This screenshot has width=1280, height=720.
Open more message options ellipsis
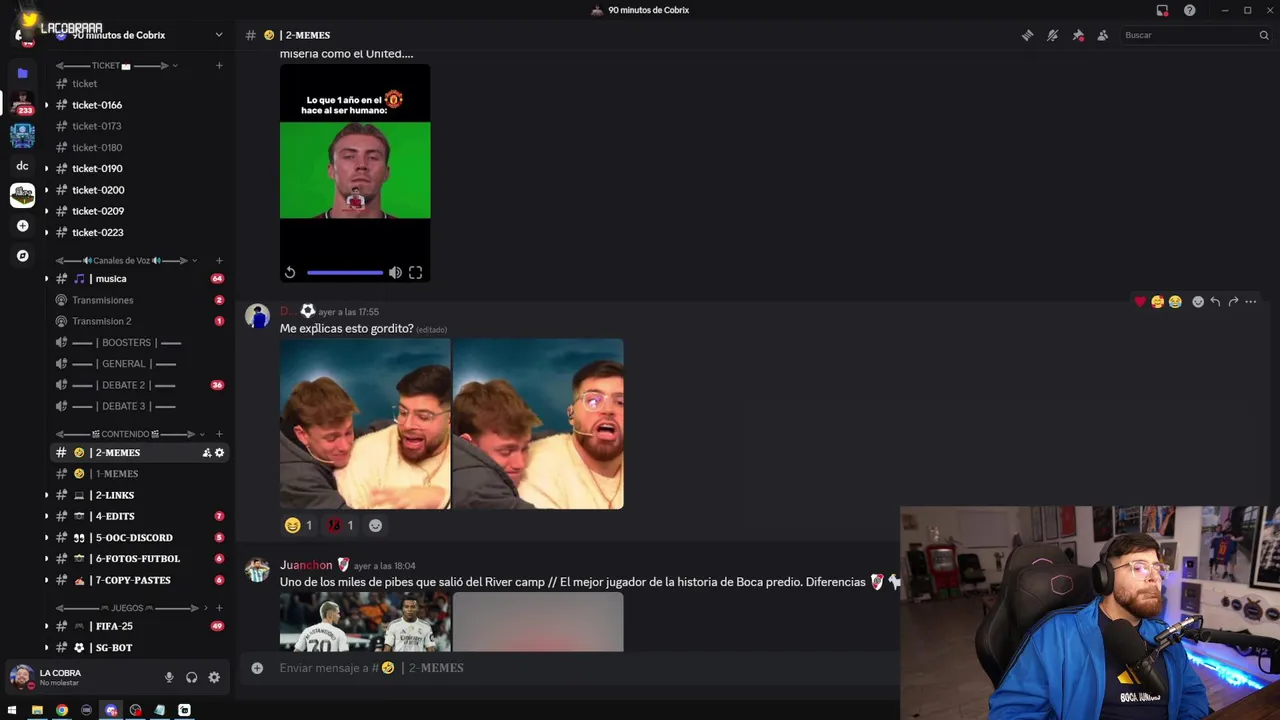tap(1251, 302)
